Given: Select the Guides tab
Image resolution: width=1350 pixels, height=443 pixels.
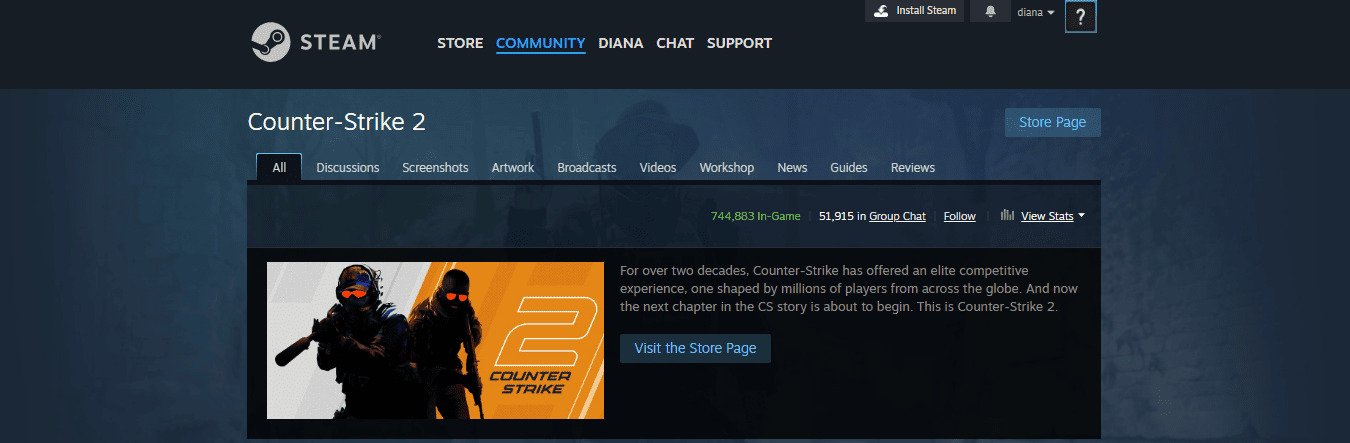Looking at the screenshot, I should click(848, 168).
